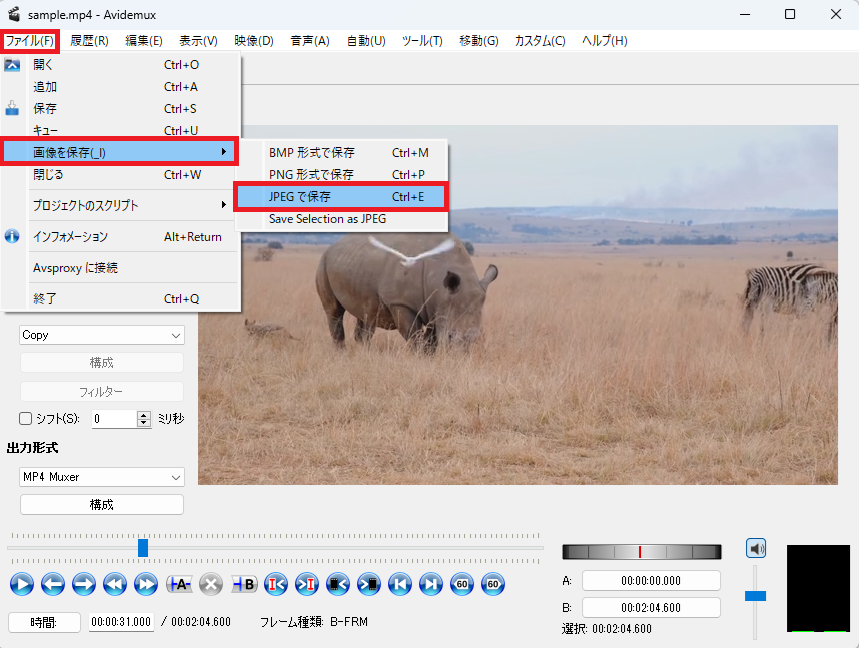Toggle the speaker mute icon
Image resolution: width=859 pixels, height=648 pixels.
[756, 548]
